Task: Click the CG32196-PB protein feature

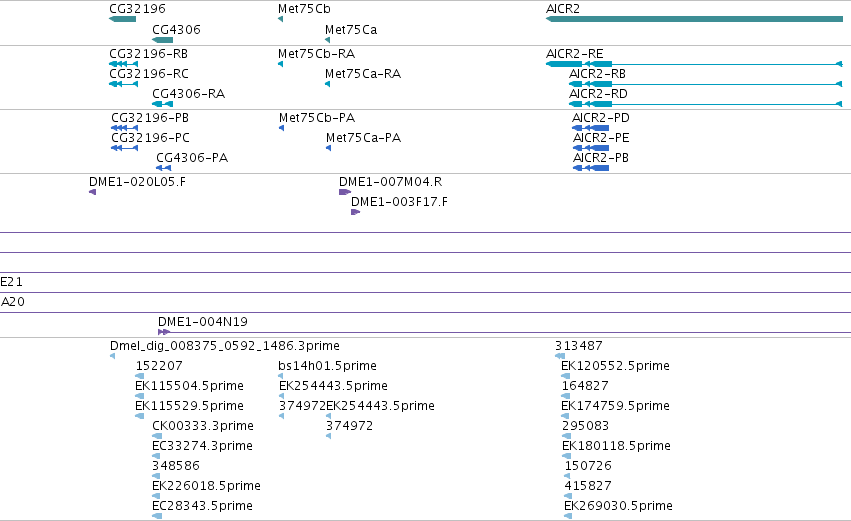Action: (x=124, y=128)
